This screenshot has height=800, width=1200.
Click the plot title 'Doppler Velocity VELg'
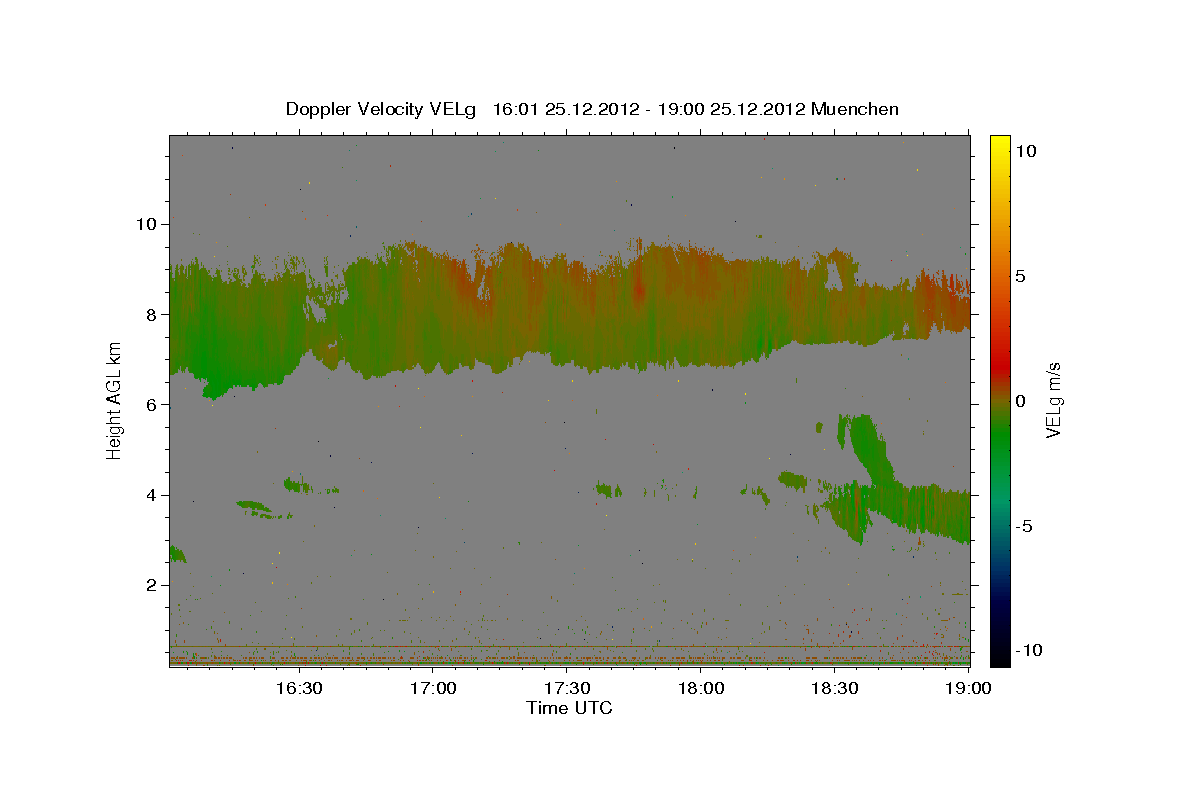click(x=382, y=109)
